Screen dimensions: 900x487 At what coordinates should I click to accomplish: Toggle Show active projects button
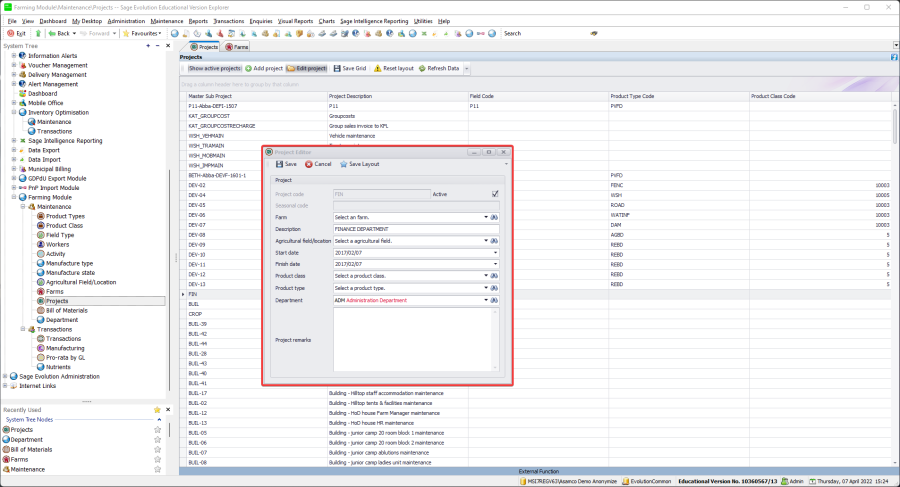pyautogui.click(x=214, y=68)
